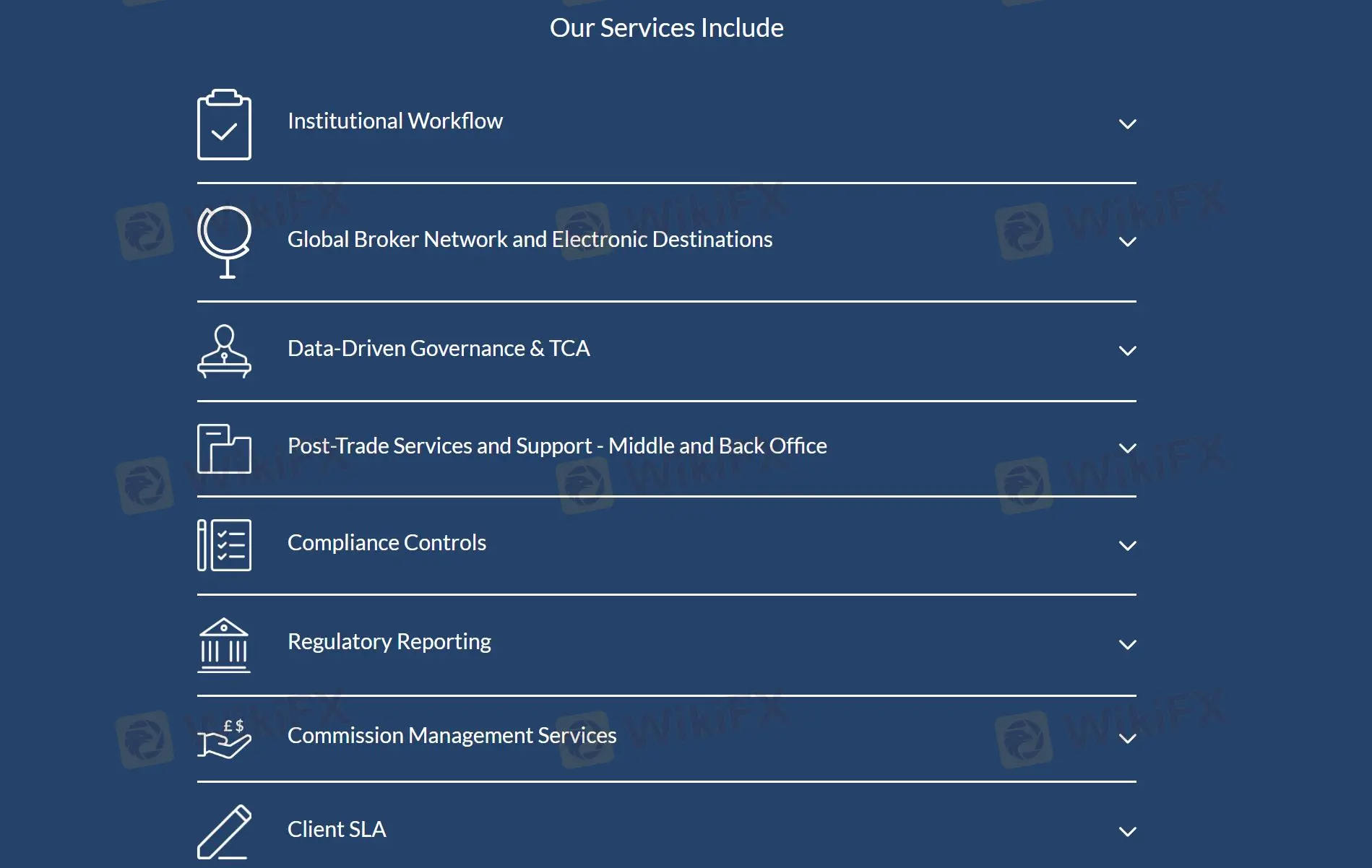Expand the Institutional Workflow chevron

1127,124
